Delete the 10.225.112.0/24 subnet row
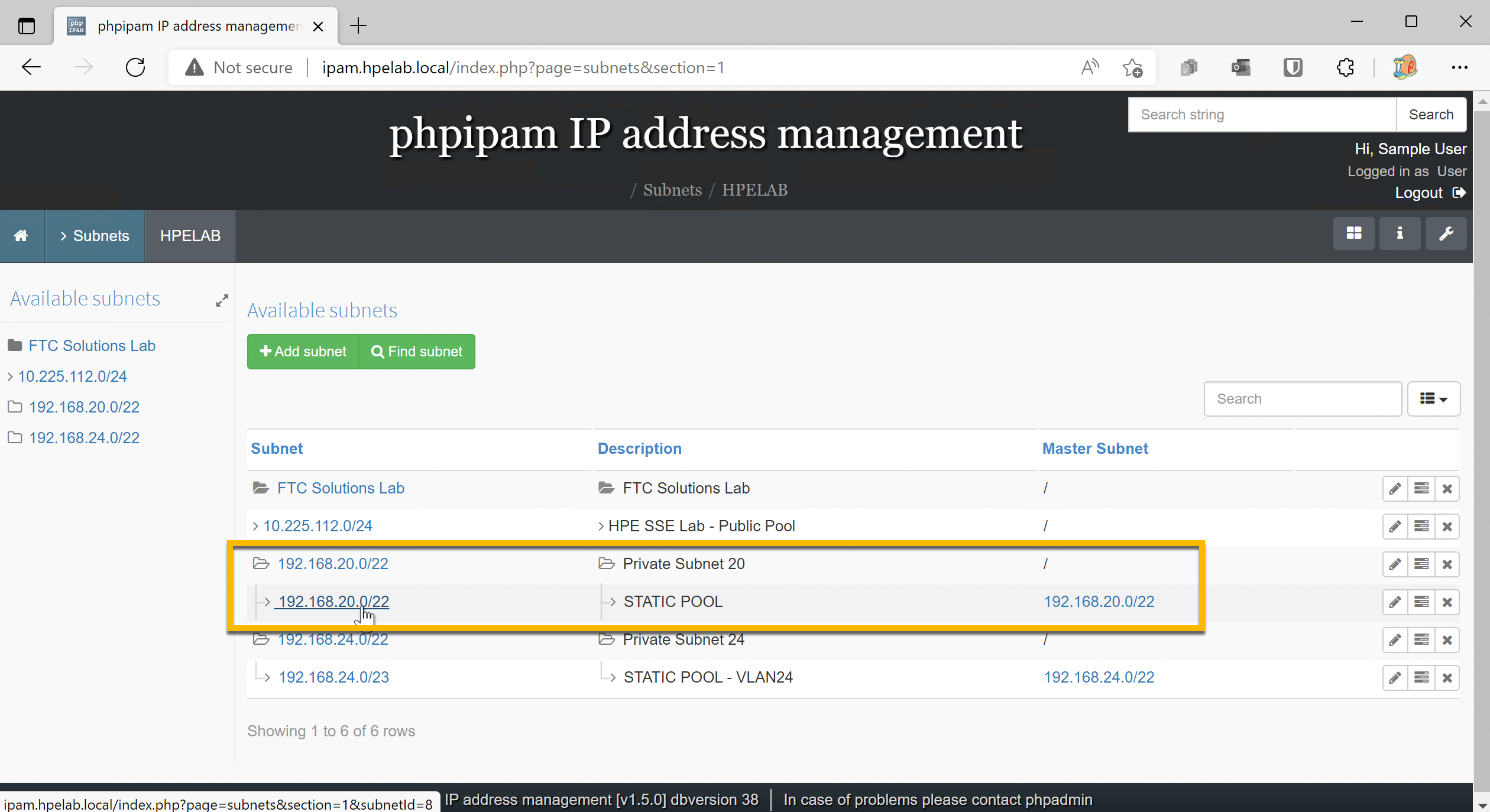The width and height of the screenshot is (1490, 812). coord(1447,527)
